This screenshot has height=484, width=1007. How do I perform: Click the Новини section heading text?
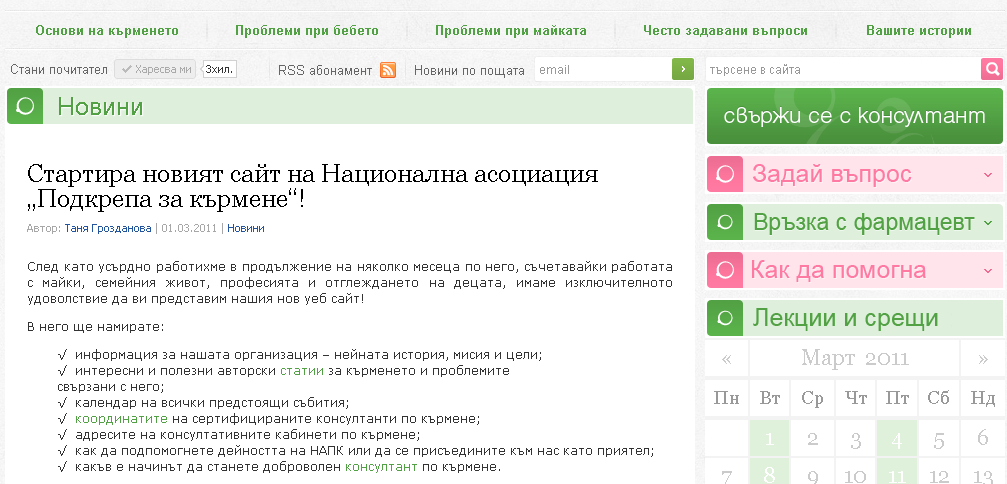[x=100, y=107]
